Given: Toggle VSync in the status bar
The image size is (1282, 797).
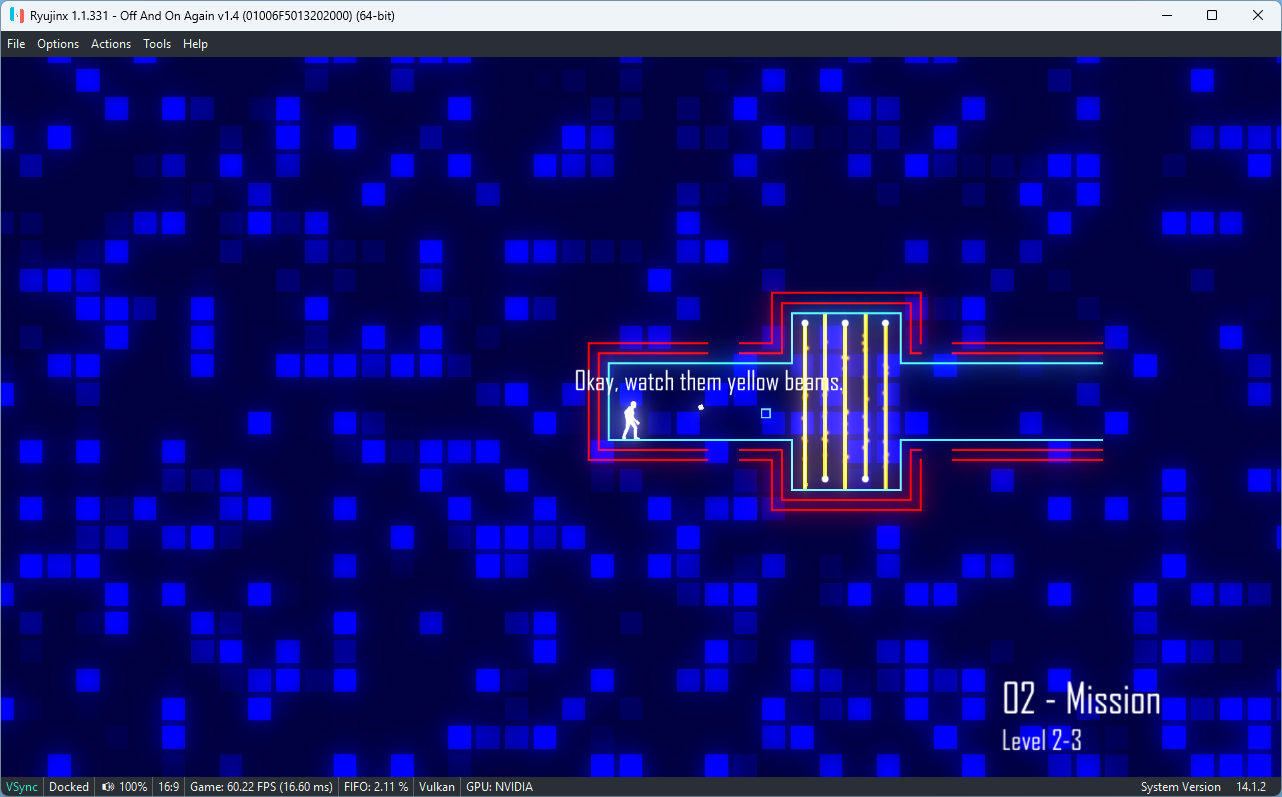Looking at the screenshot, I should tap(22, 787).
